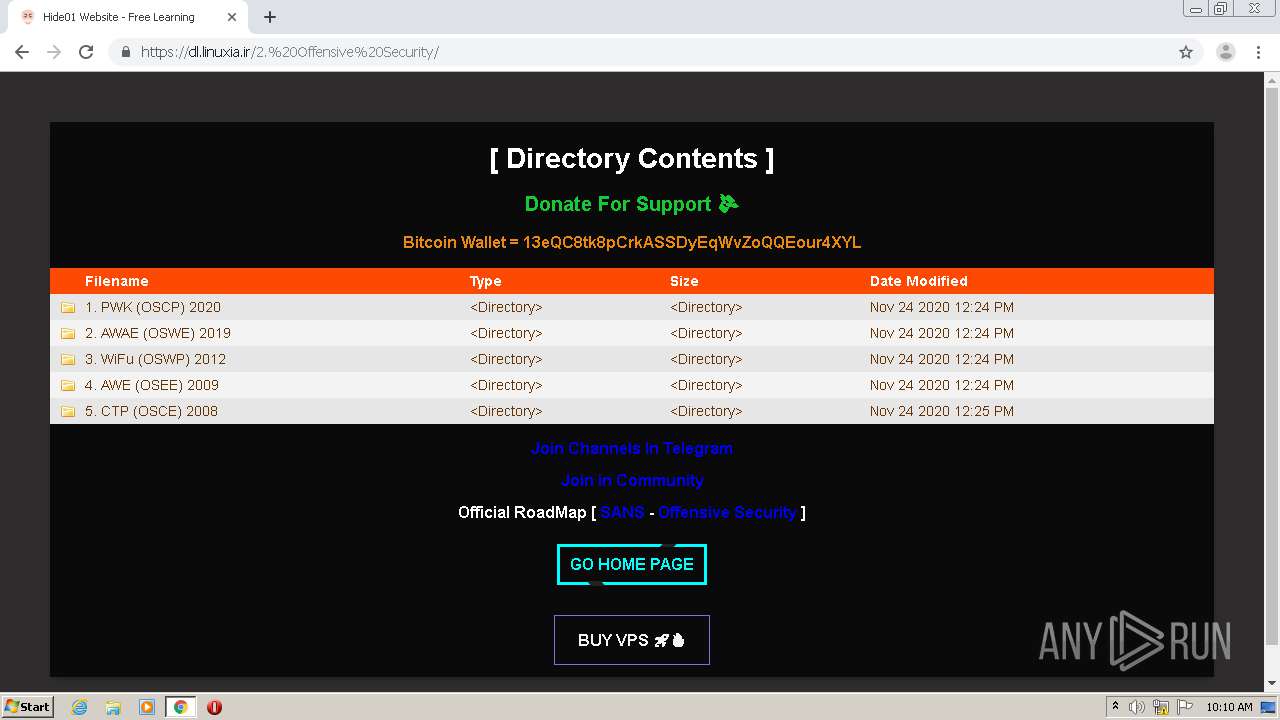Open the 5. CTP (OSCE) 2008 directory
Image resolution: width=1280 pixels, height=720 pixels.
point(151,411)
